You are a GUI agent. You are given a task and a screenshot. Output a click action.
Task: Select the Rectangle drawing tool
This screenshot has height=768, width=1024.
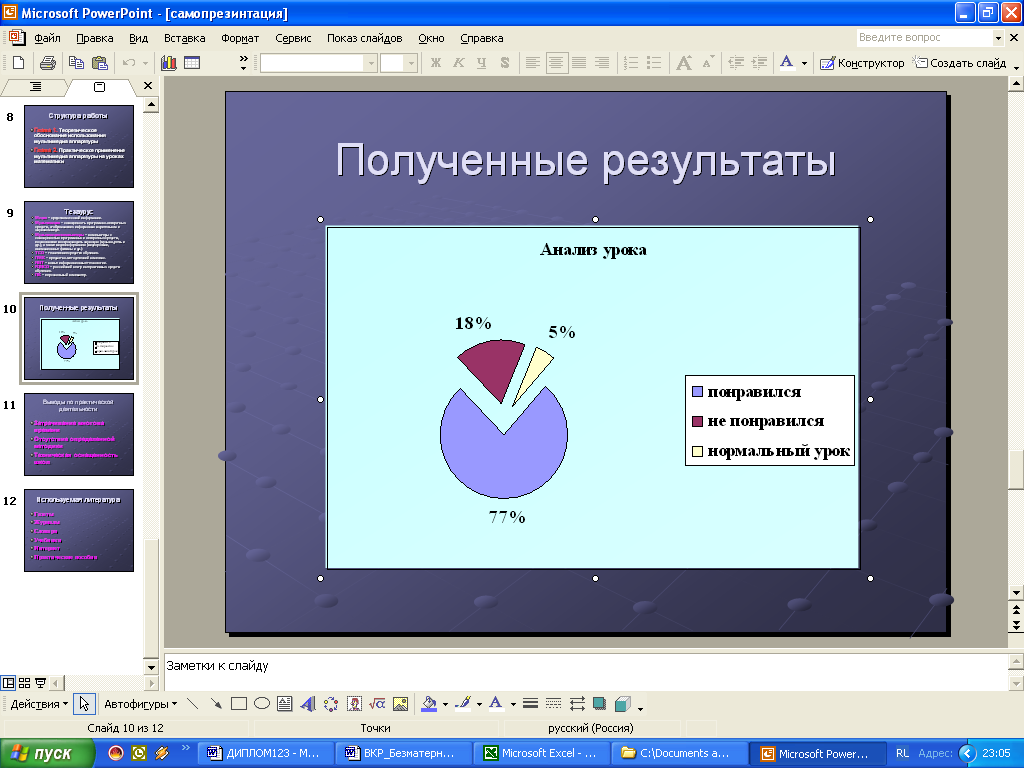point(239,704)
